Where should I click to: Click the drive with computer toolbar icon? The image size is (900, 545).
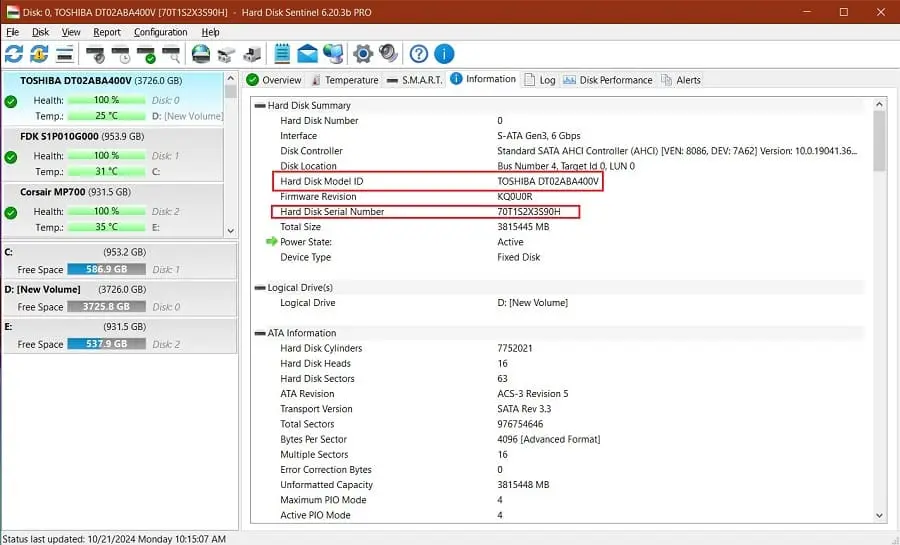tap(251, 54)
